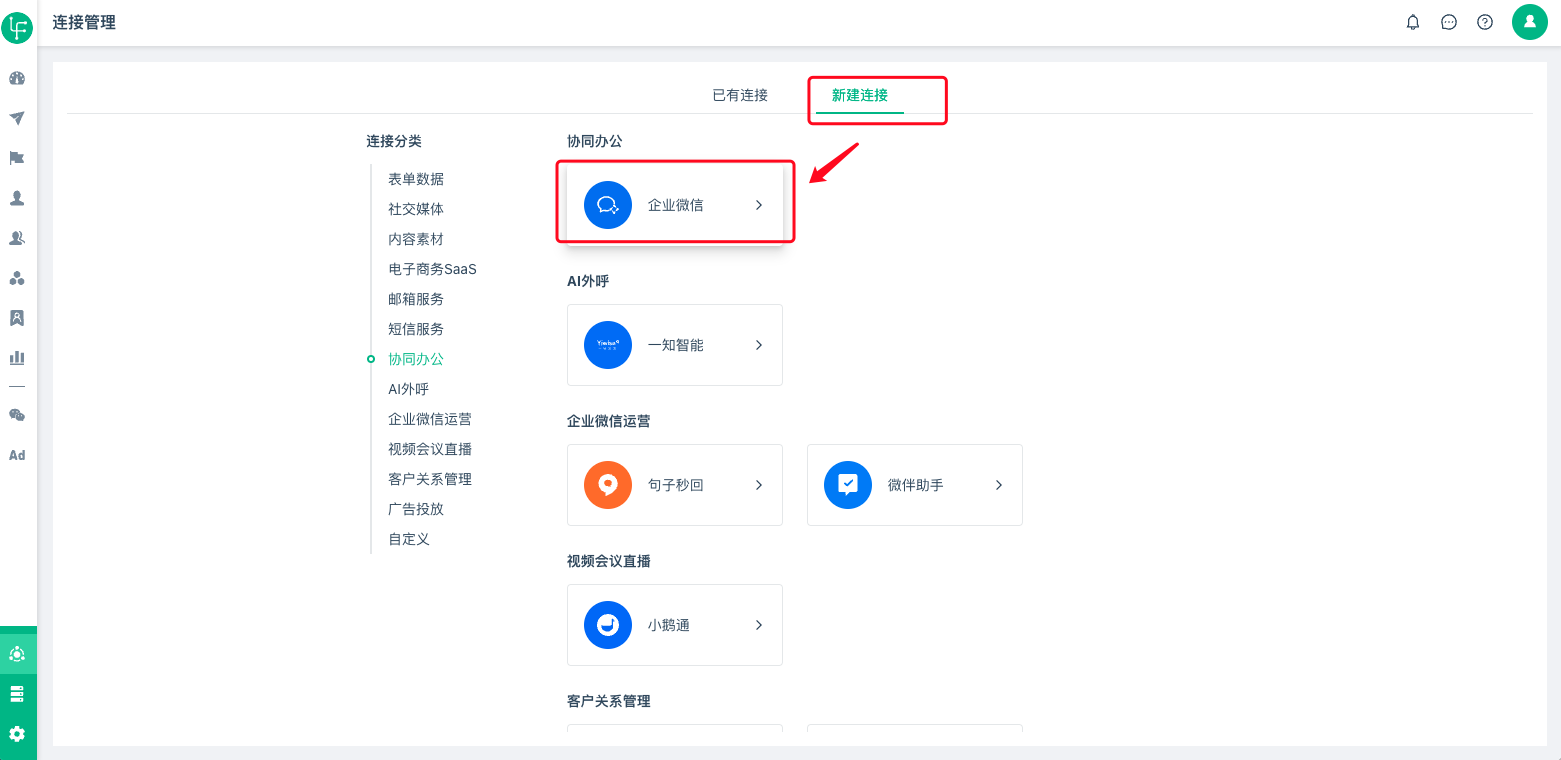The image size is (1561, 760).
Task: Open the single-user contact sidebar icon
Action: click(17, 198)
